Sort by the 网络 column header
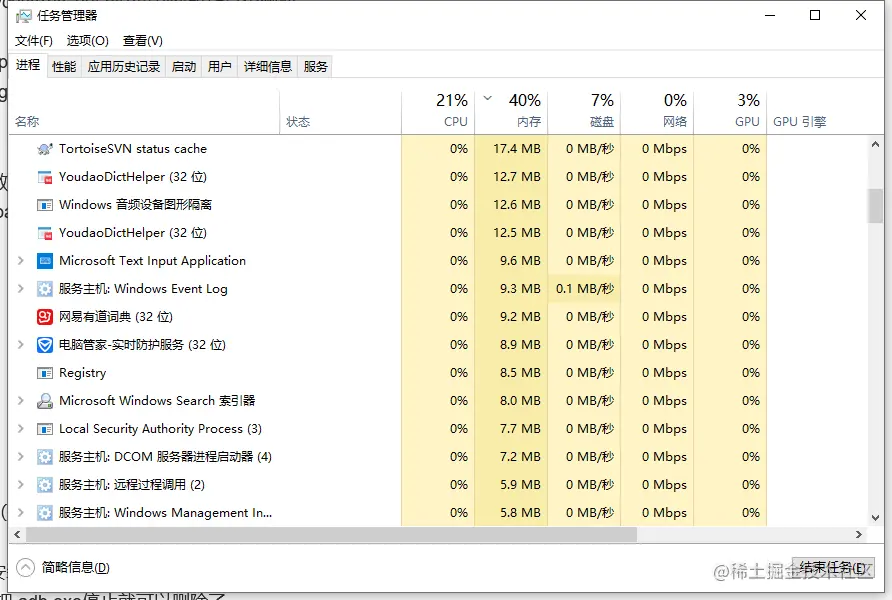This screenshot has width=892, height=600. click(x=657, y=111)
